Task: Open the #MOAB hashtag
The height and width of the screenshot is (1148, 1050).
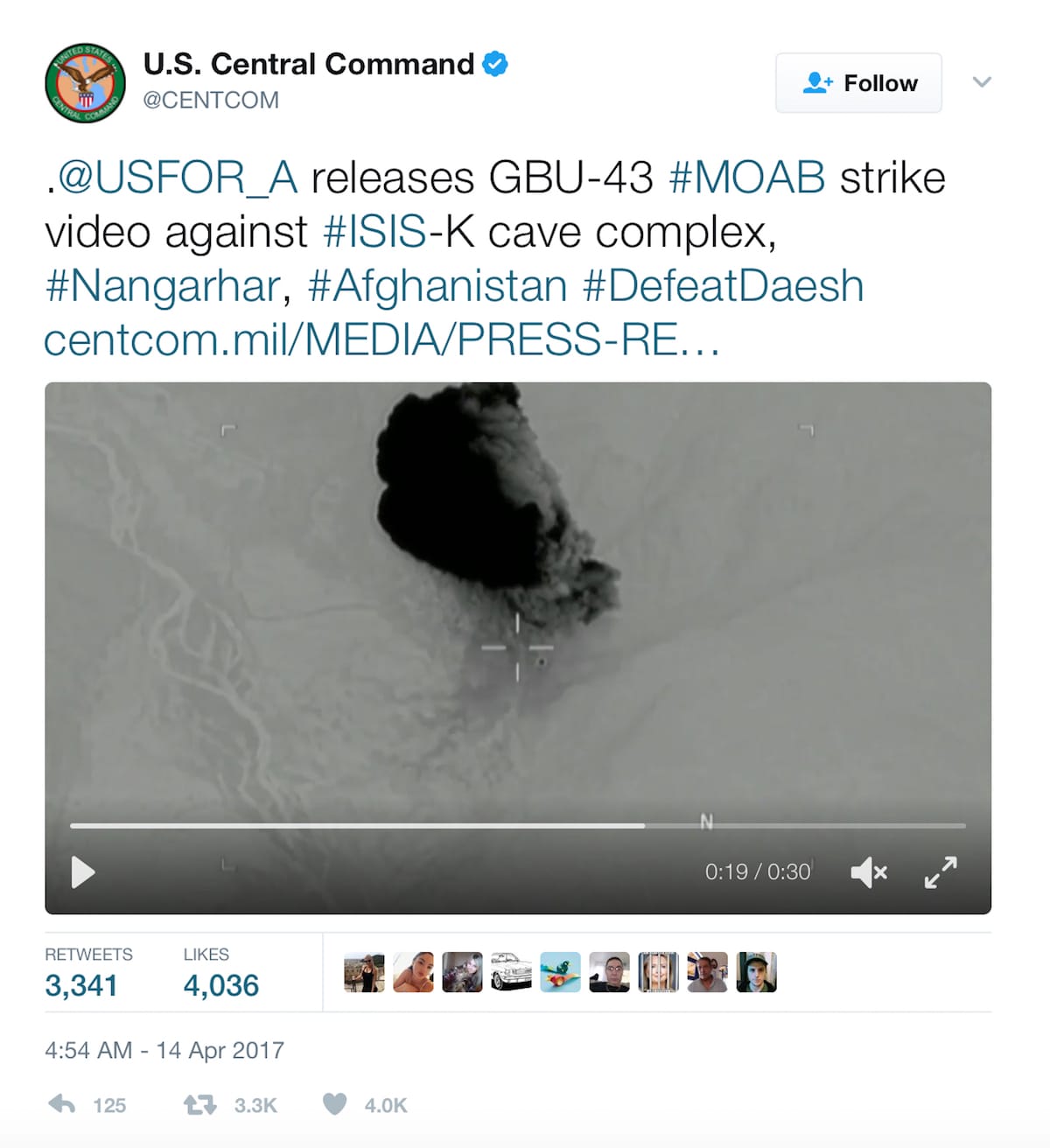Action: (746, 178)
